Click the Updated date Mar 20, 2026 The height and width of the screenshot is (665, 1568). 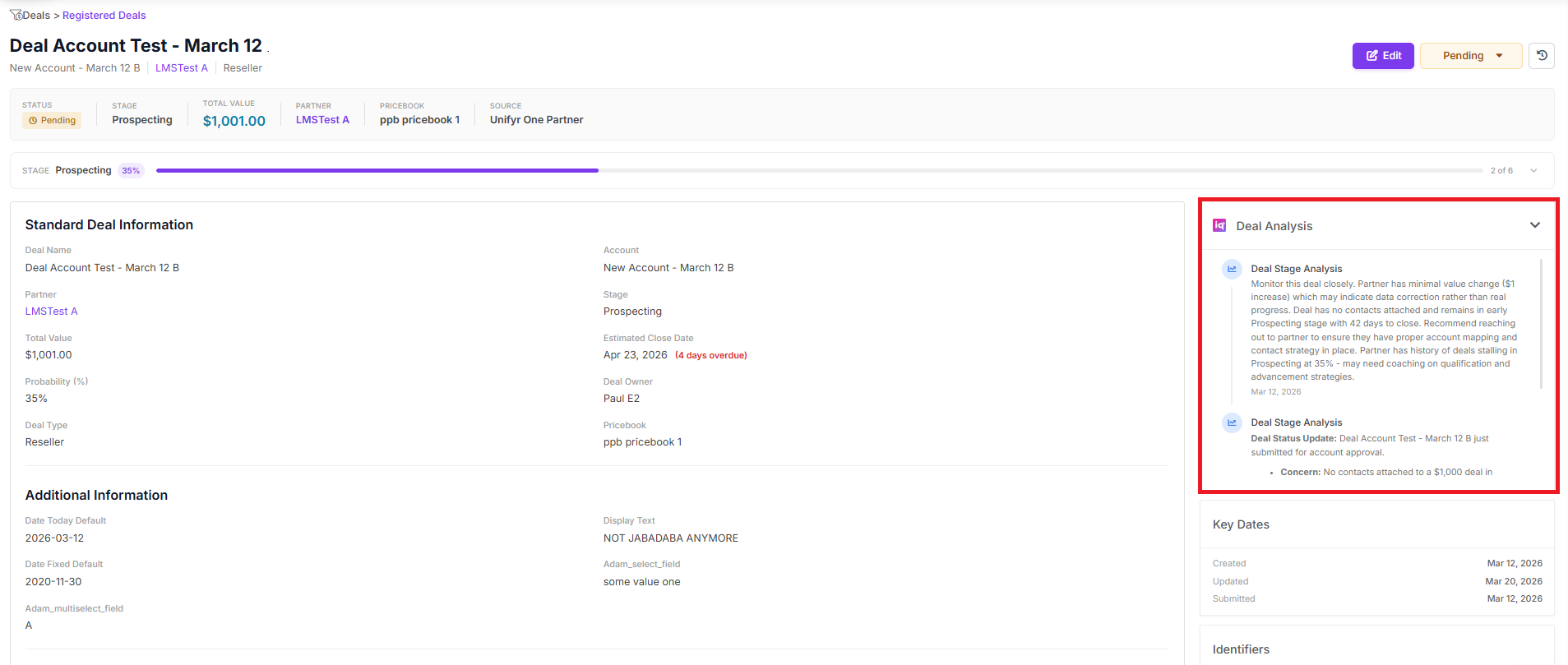point(1514,581)
